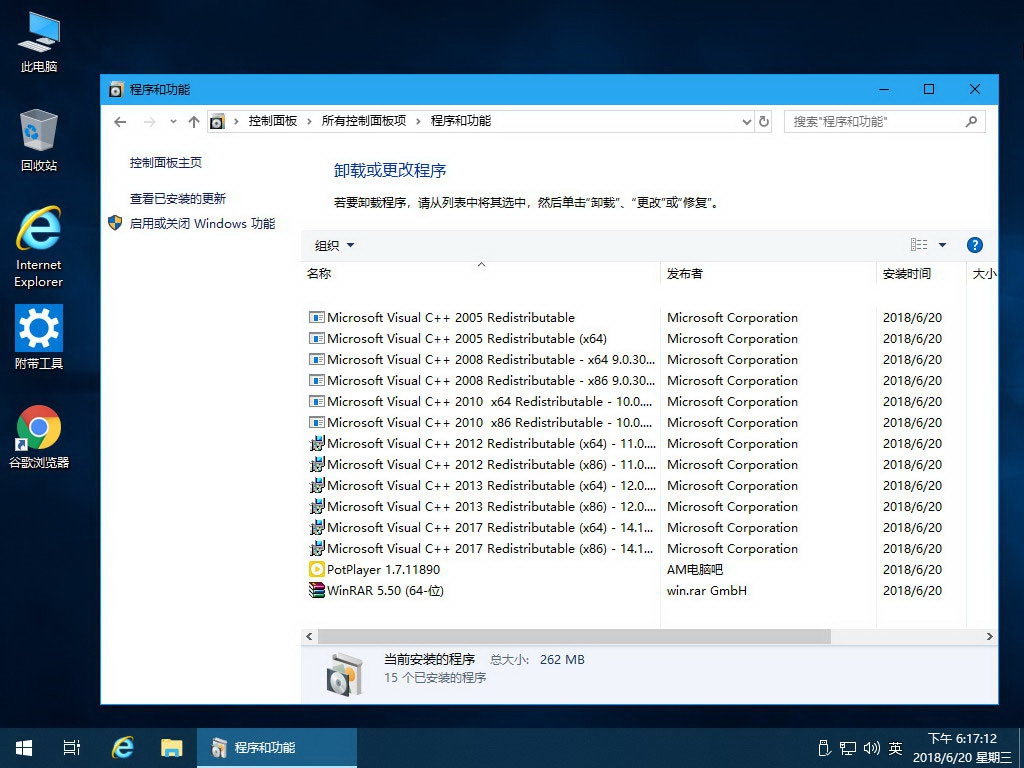Click the WinRAR 5.50 program icon
The height and width of the screenshot is (768, 1024).
coord(317,590)
